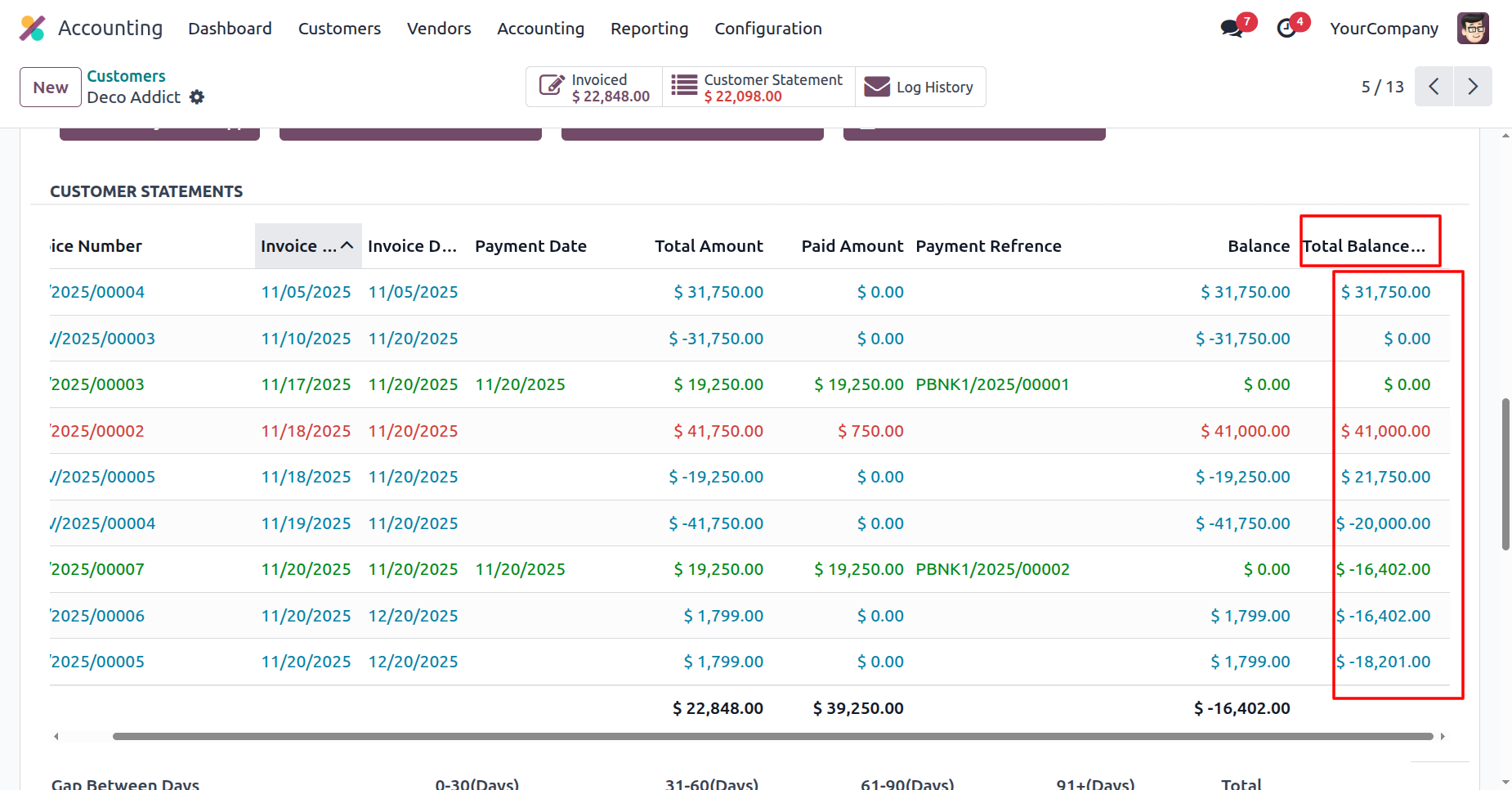Open the Reporting menu

[x=649, y=29]
